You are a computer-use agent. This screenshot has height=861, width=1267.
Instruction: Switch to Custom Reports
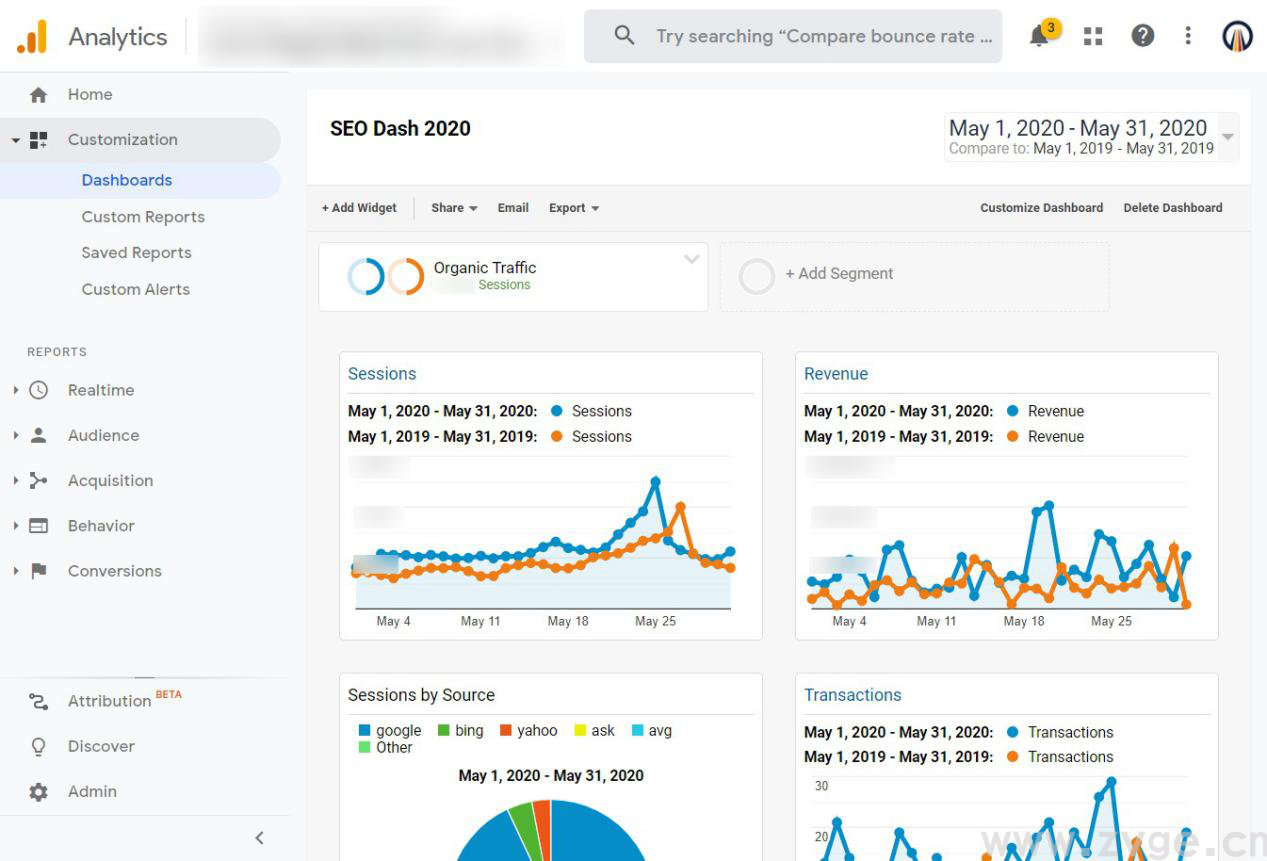pyautogui.click(x=143, y=216)
